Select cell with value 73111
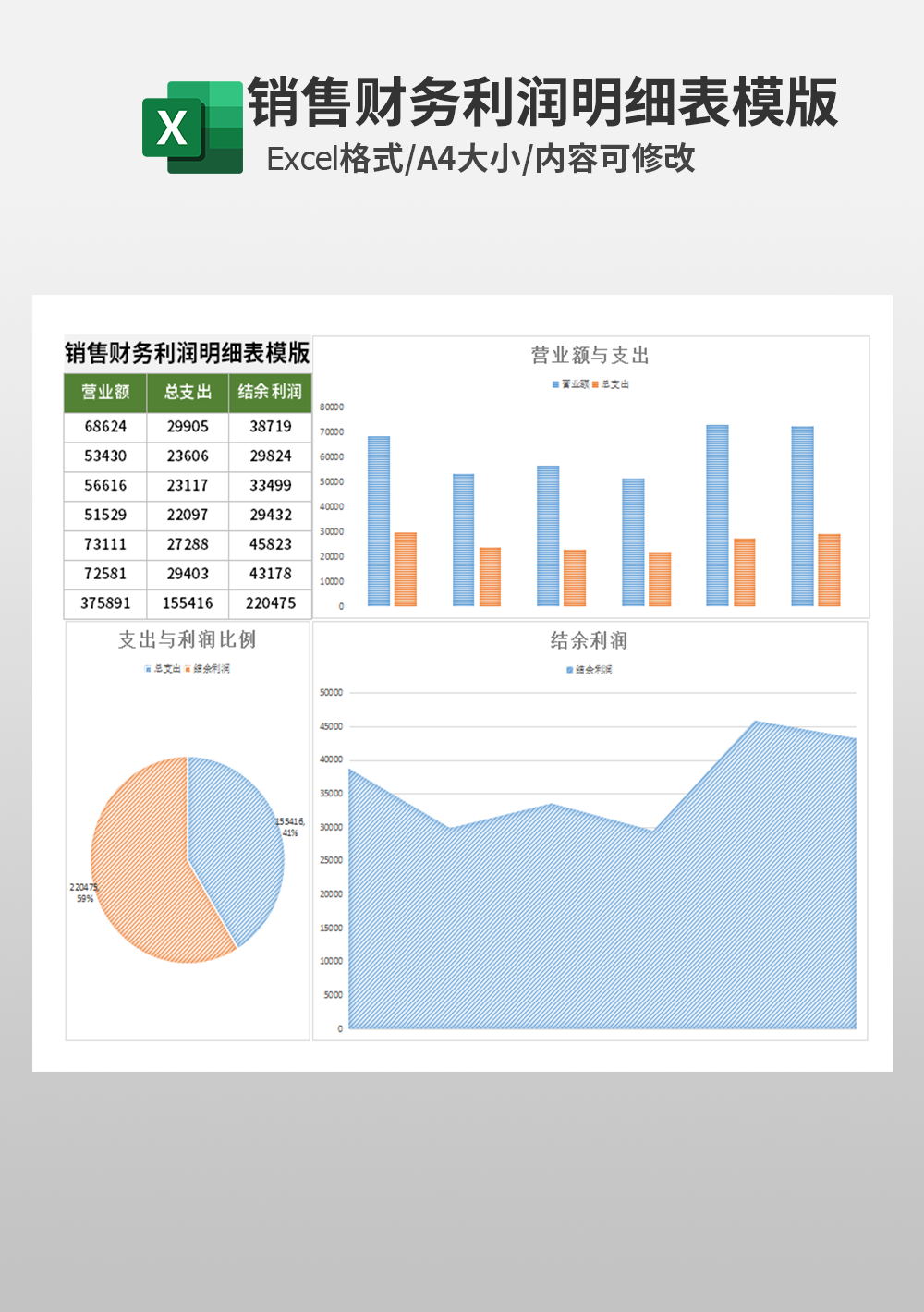This screenshot has width=924, height=1312. tap(105, 545)
